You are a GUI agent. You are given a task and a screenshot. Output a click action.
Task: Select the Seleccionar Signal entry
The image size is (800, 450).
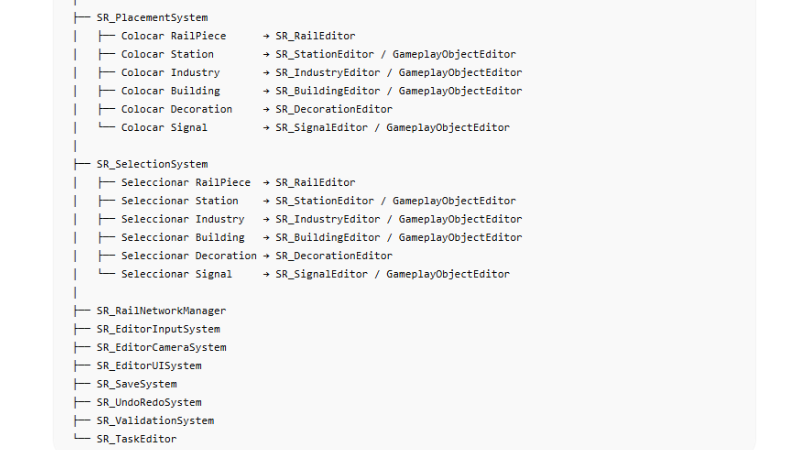tap(177, 274)
